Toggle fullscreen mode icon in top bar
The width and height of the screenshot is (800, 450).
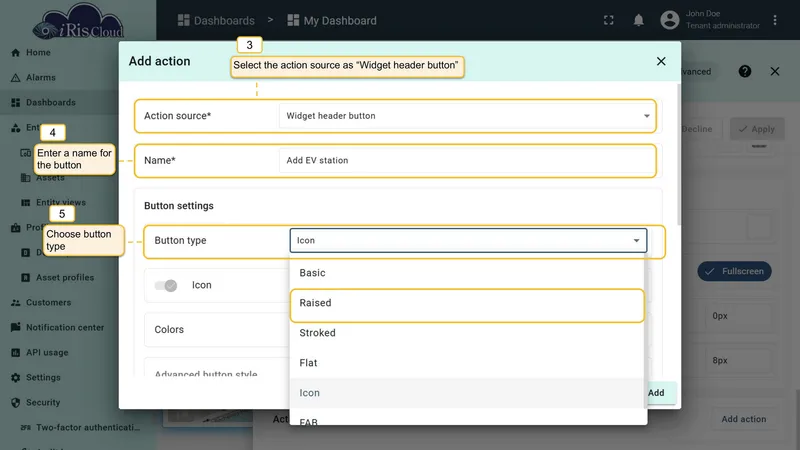click(x=609, y=20)
